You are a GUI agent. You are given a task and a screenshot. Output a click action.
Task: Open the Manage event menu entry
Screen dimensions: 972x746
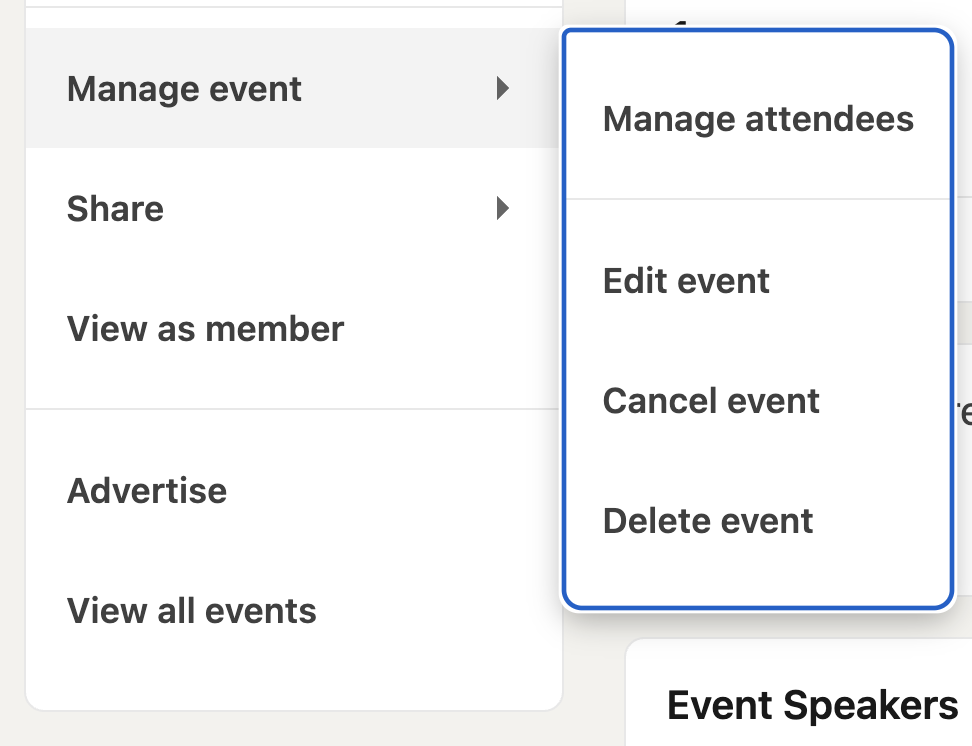[184, 89]
